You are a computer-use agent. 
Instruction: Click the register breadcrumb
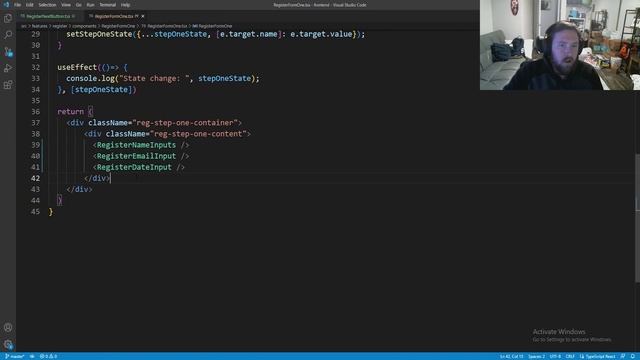[60, 26]
